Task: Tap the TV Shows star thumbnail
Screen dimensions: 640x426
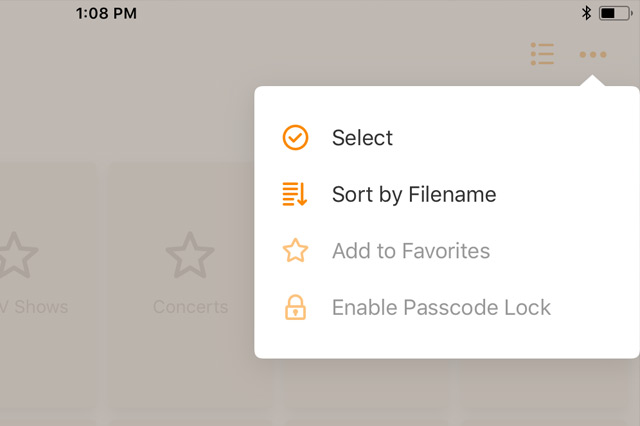Action: pos(16,255)
